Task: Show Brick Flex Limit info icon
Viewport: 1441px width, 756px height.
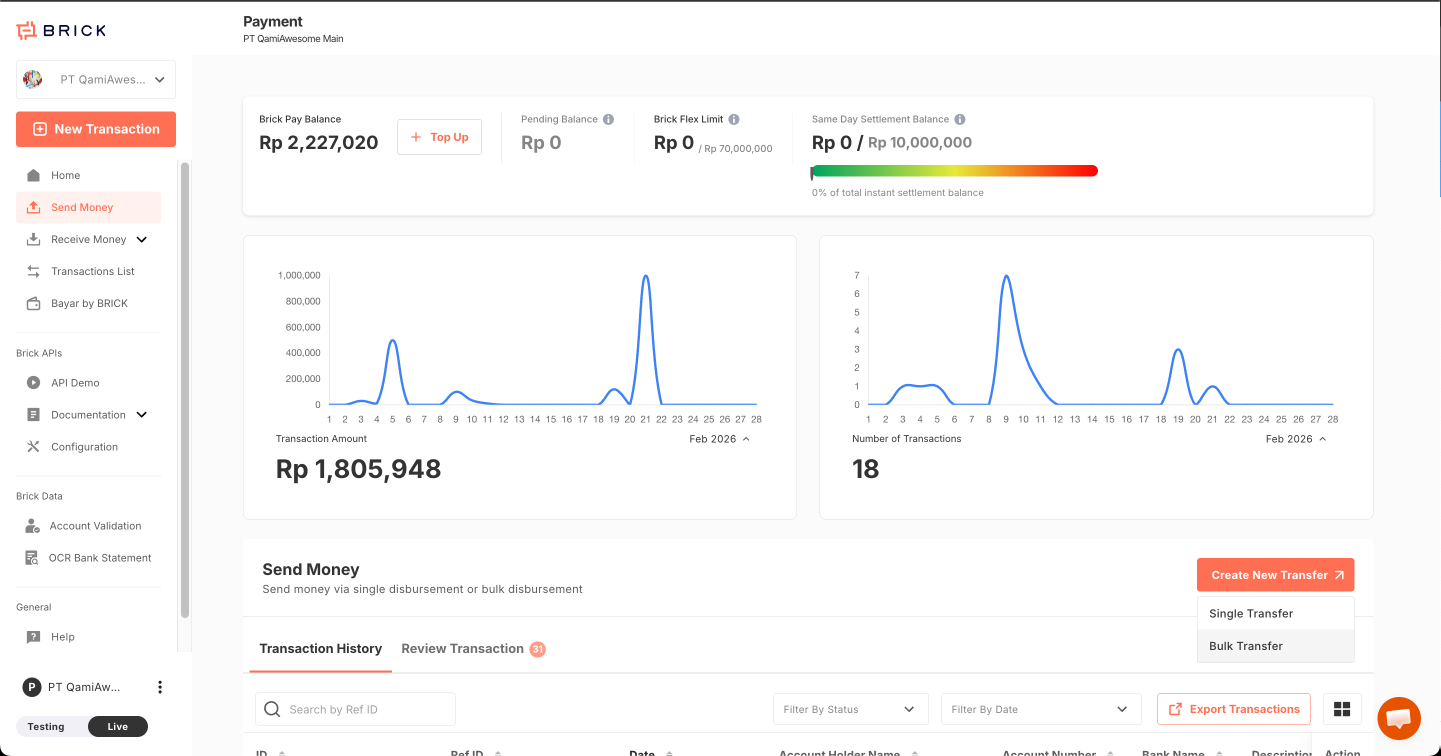Action: 734,119
